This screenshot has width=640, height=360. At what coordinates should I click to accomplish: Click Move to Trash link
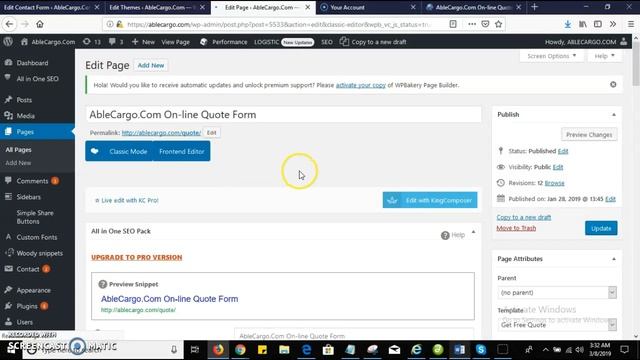[x=516, y=228]
